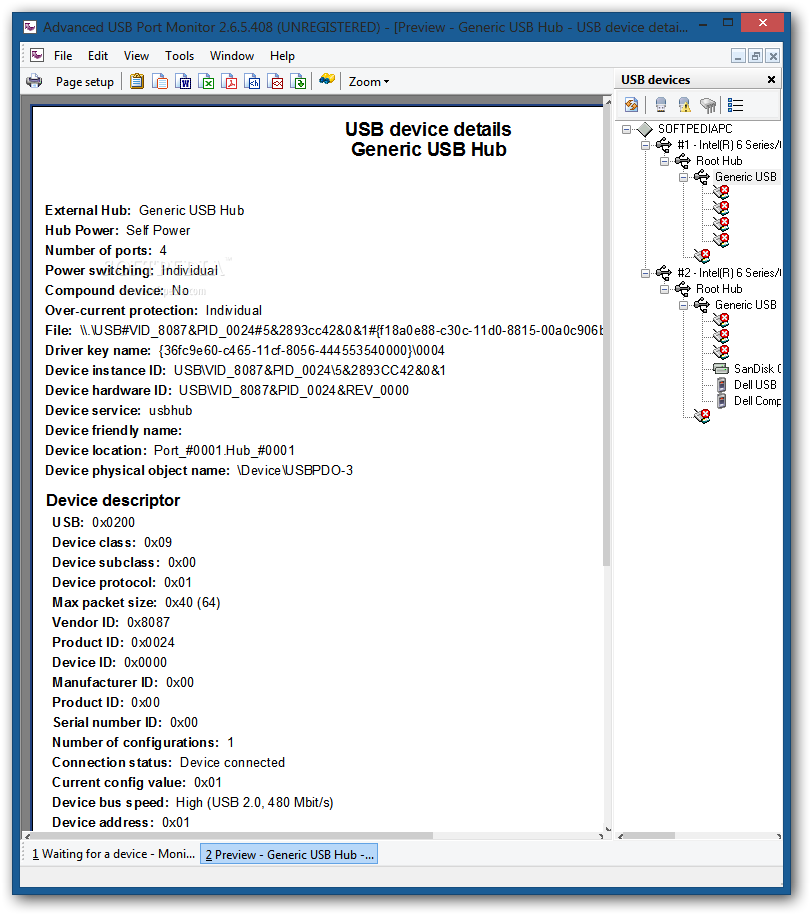This screenshot has width=811, height=915.
Task: Select the Dell Comp device in tree
Action: 757,401
